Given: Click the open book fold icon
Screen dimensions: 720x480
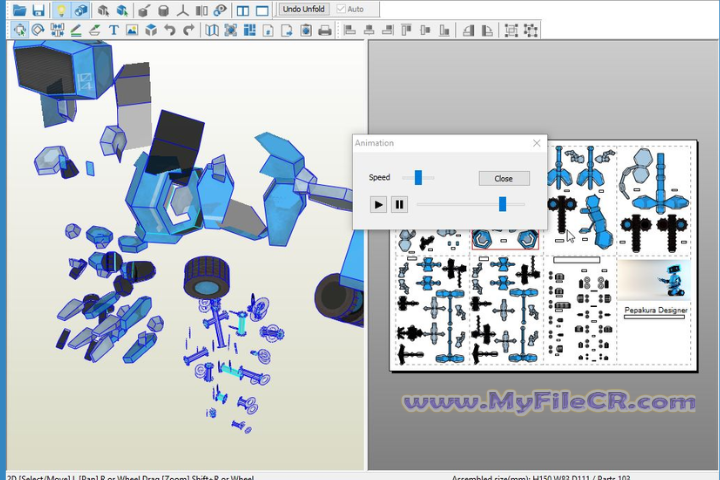Looking at the screenshot, I should click(212, 30).
